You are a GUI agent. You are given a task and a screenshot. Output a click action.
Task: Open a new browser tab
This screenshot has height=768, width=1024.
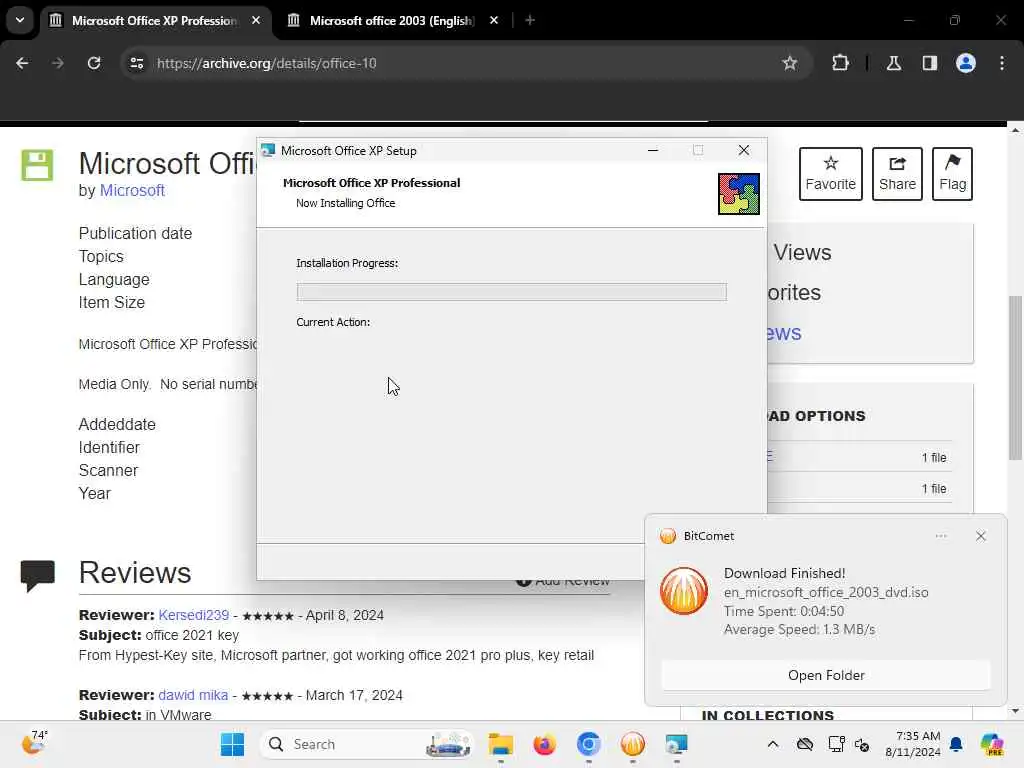coord(530,21)
